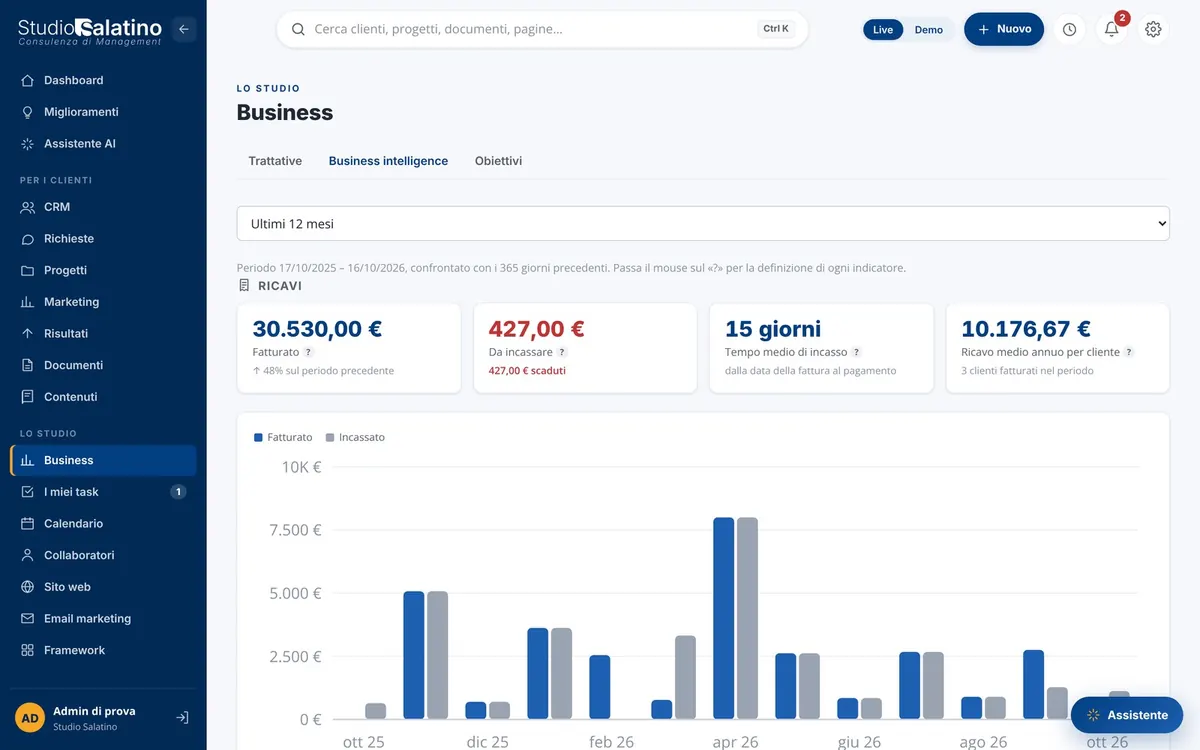The height and width of the screenshot is (750, 1200).
Task: Click the Sito web globe icon
Action: click(x=27, y=587)
